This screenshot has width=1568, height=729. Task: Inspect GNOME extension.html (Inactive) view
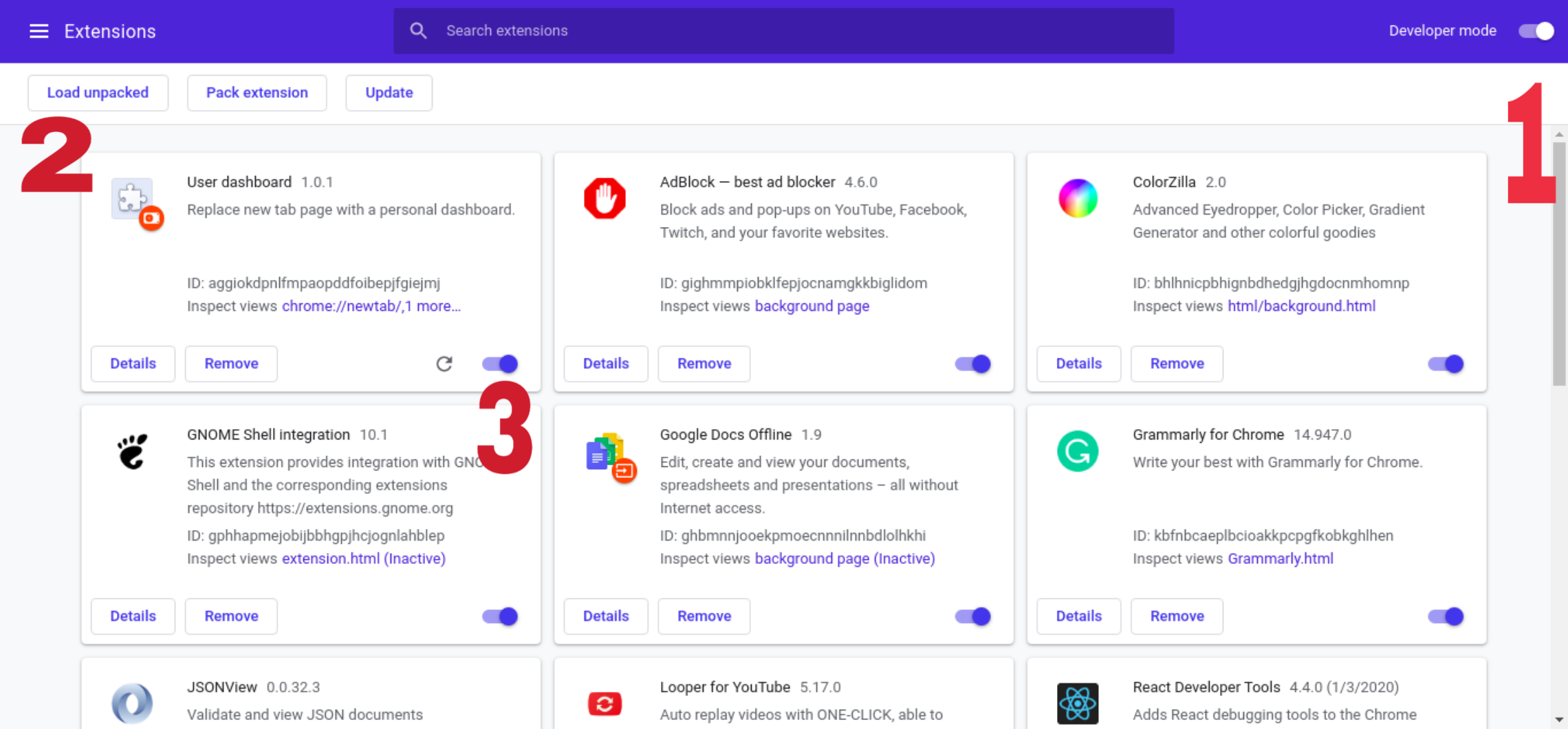[x=364, y=558]
